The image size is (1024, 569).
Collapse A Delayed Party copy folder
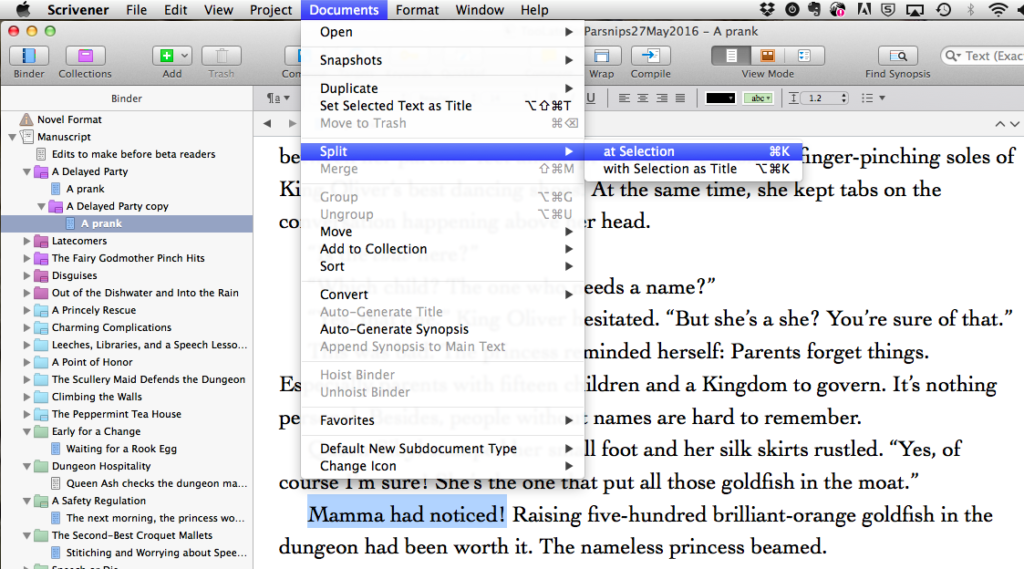tap(41, 206)
